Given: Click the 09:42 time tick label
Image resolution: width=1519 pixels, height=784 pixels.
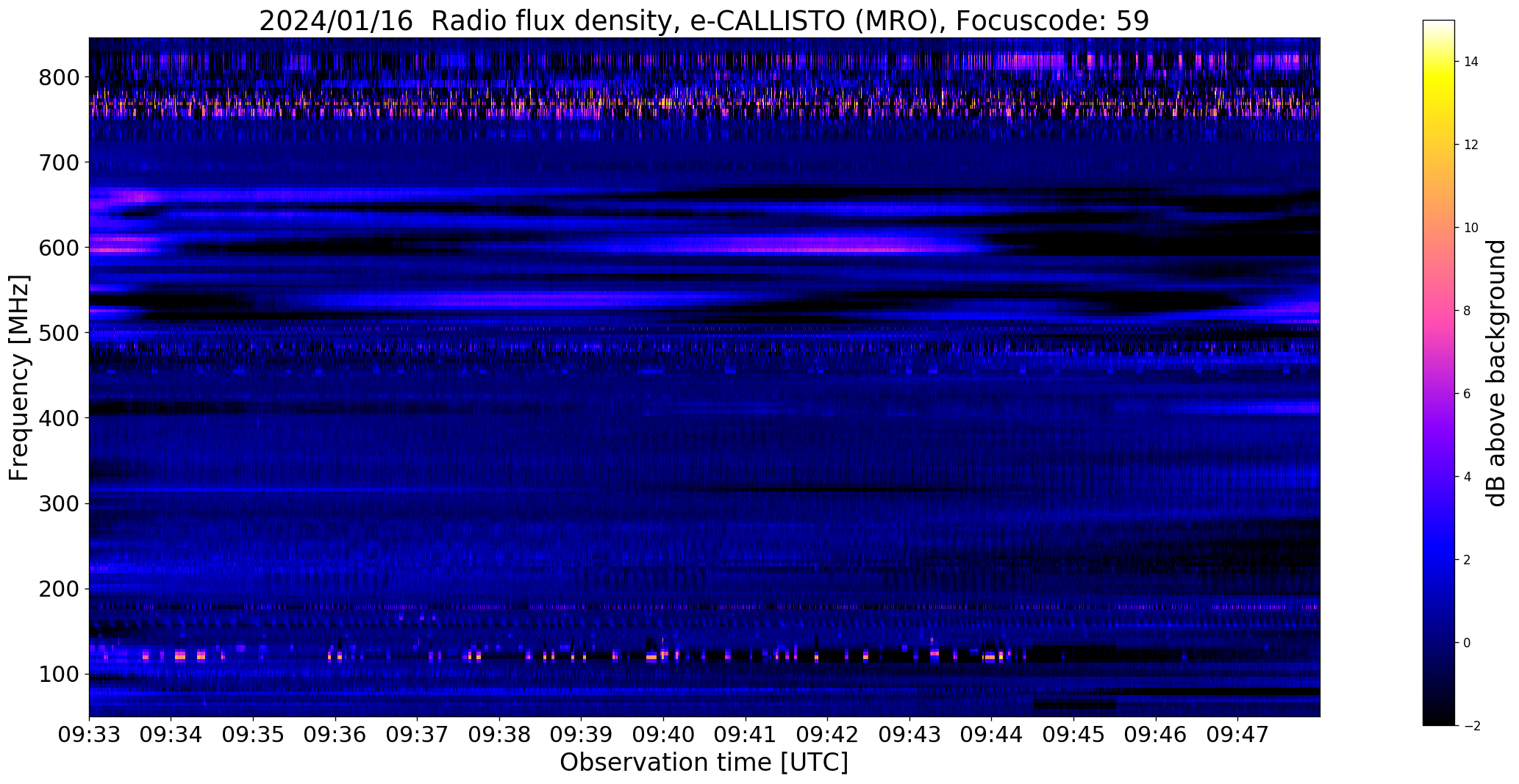Looking at the screenshot, I should tap(828, 735).
